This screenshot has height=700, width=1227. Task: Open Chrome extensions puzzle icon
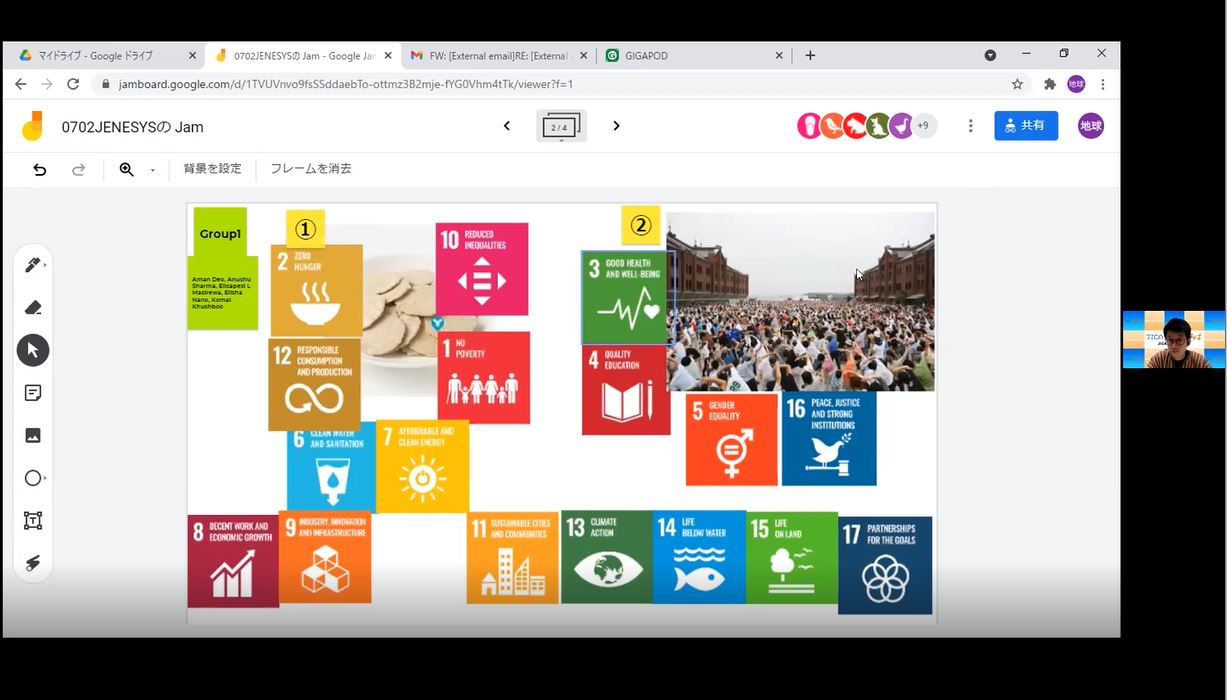click(x=1049, y=84)
